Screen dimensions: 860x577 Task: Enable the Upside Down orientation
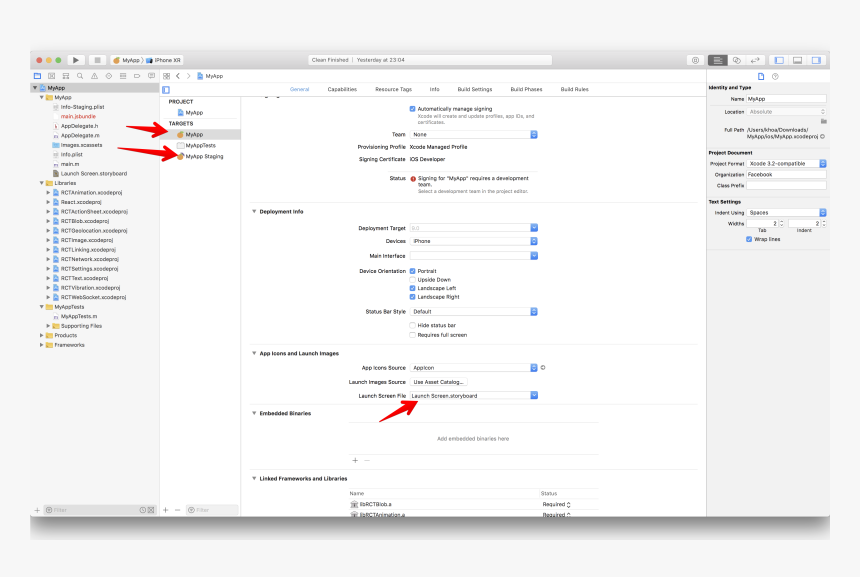point(412,280)
